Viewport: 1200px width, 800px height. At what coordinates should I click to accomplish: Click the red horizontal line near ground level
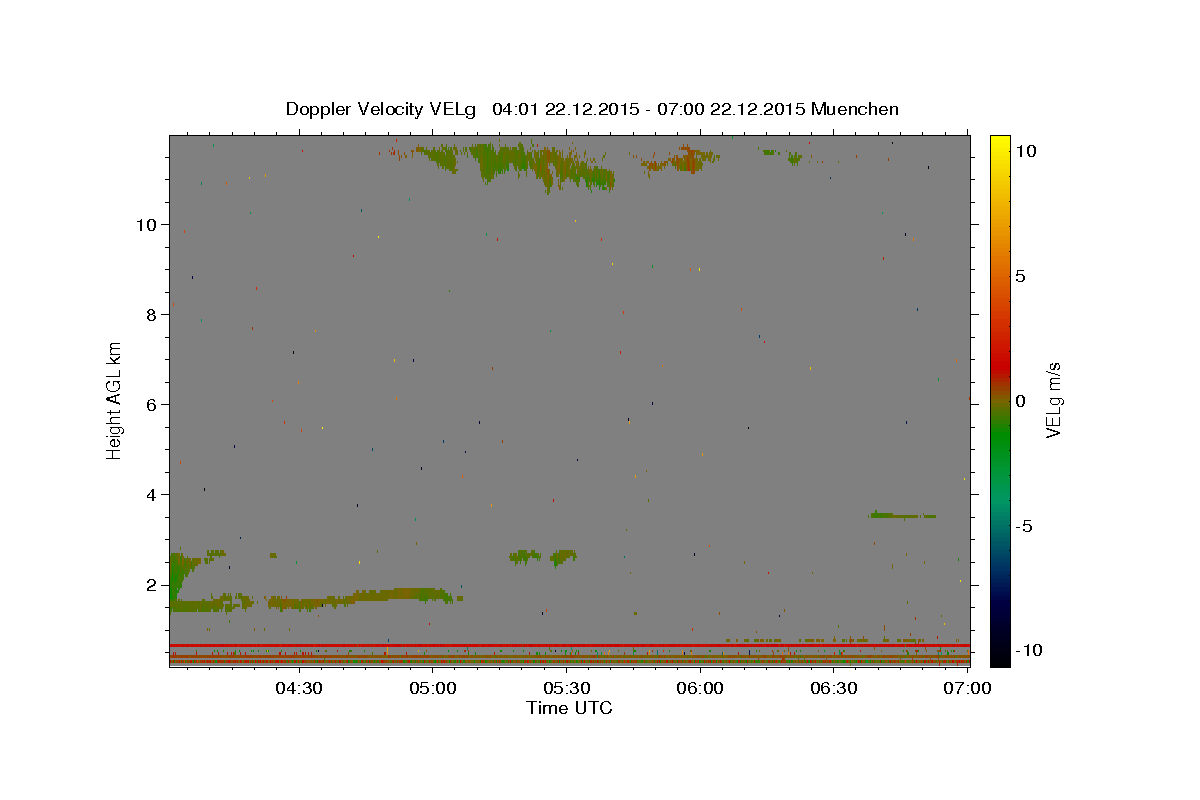pos(569,645)
